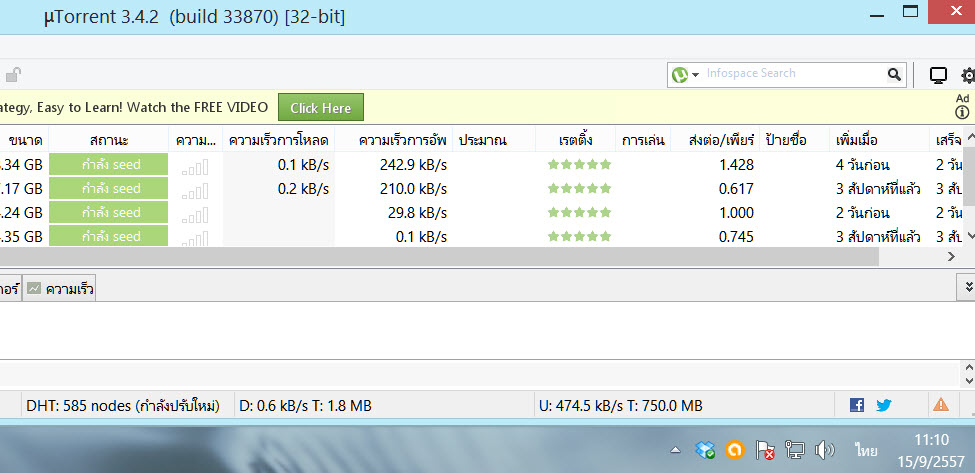975x473 pixels.
Task: Click the lower pane scroll down arrow
Action: click(968, 380)
